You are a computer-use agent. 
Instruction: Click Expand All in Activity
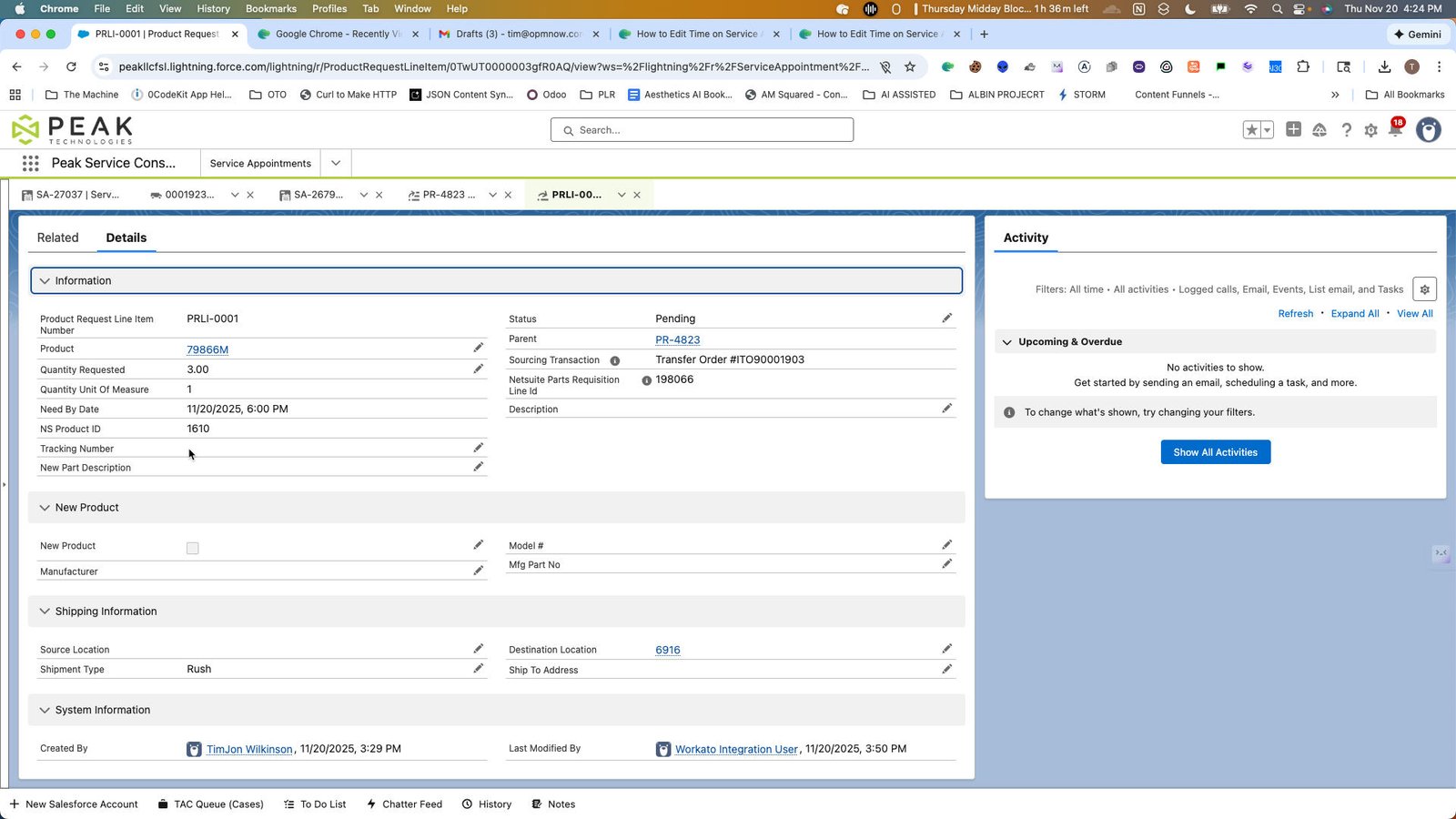tap(1354, 314)
